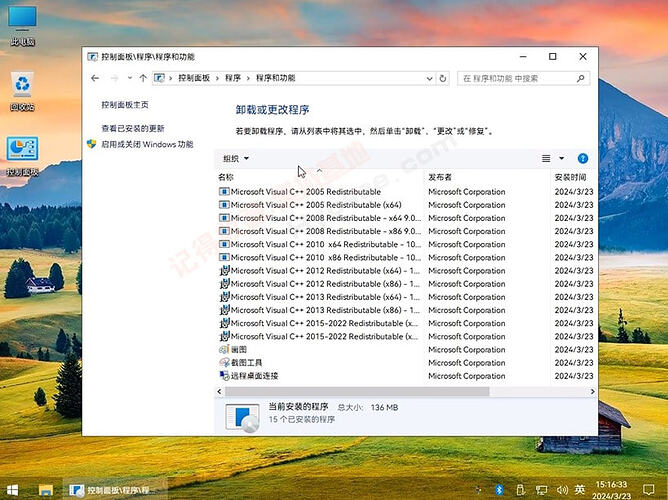Image resolution: width=668 pixels, height=500 pixels.
Task: Click the Bluetooth tray icon
Action: 499,490
